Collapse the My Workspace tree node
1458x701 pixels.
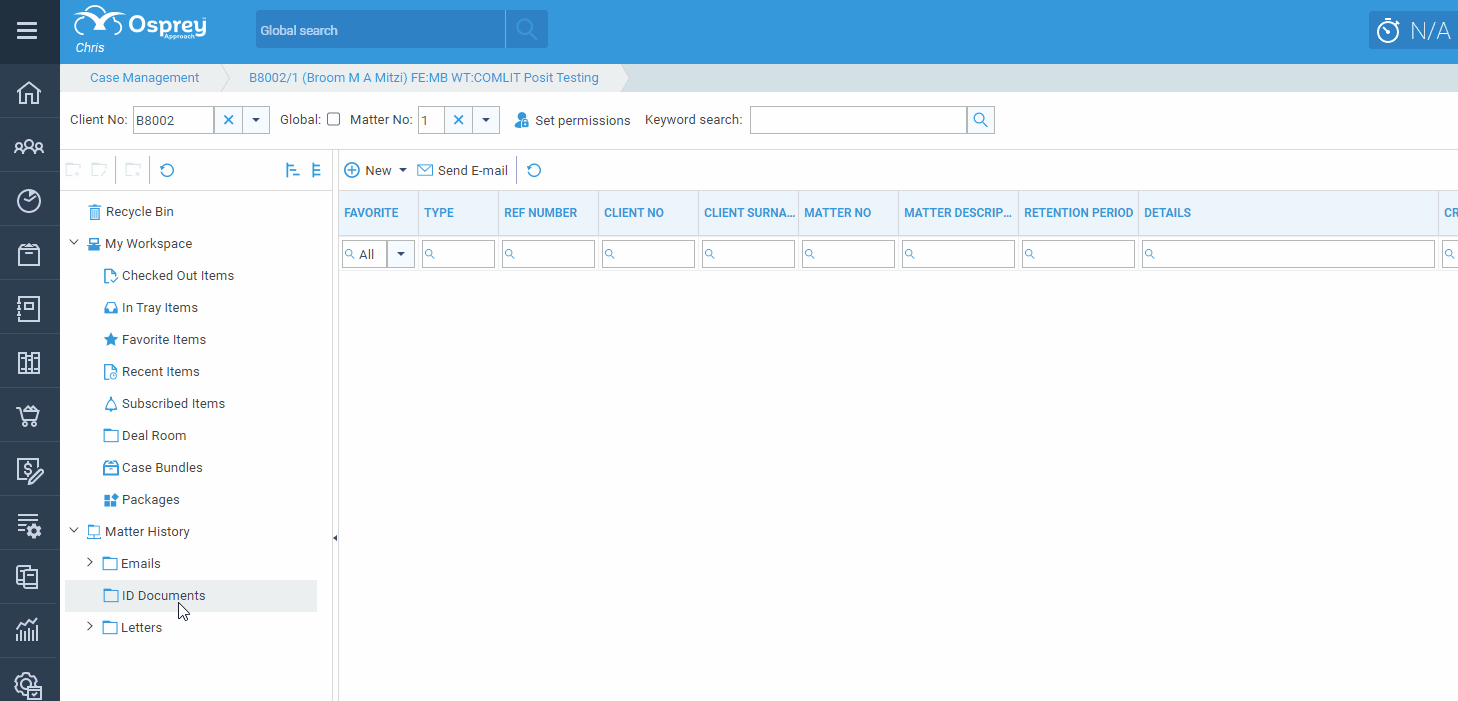[74, 243]
